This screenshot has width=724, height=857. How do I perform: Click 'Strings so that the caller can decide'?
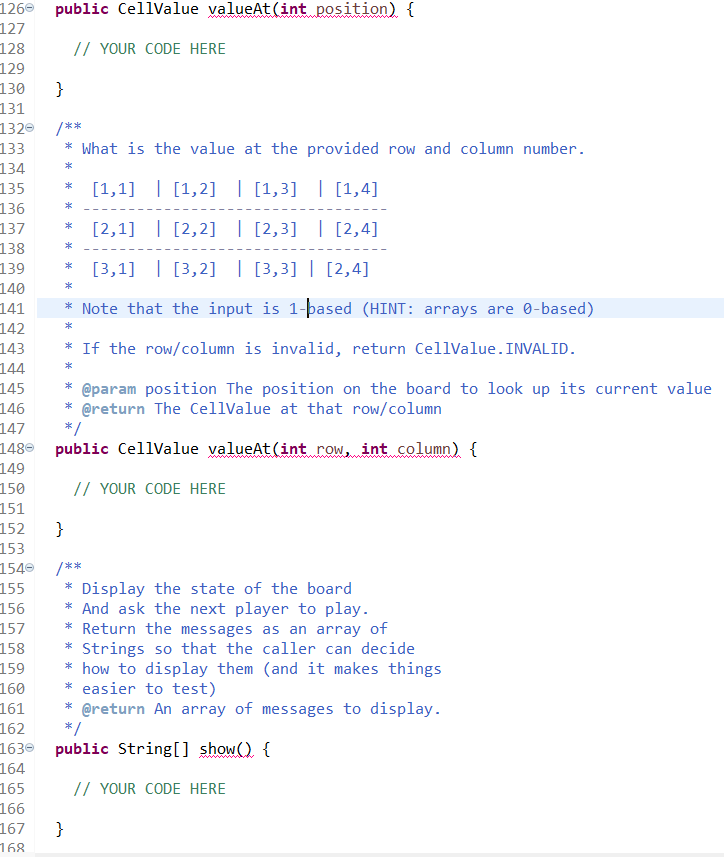pos(248,649)
